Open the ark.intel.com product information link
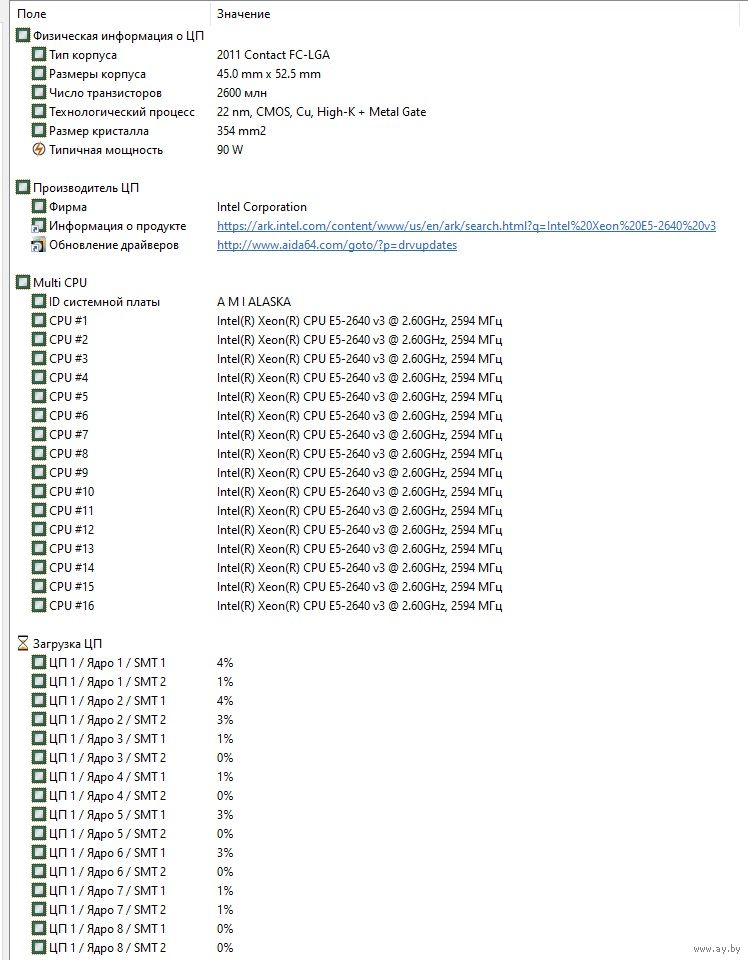The height and width of the screenshot is (960, 748). [466, 225]
